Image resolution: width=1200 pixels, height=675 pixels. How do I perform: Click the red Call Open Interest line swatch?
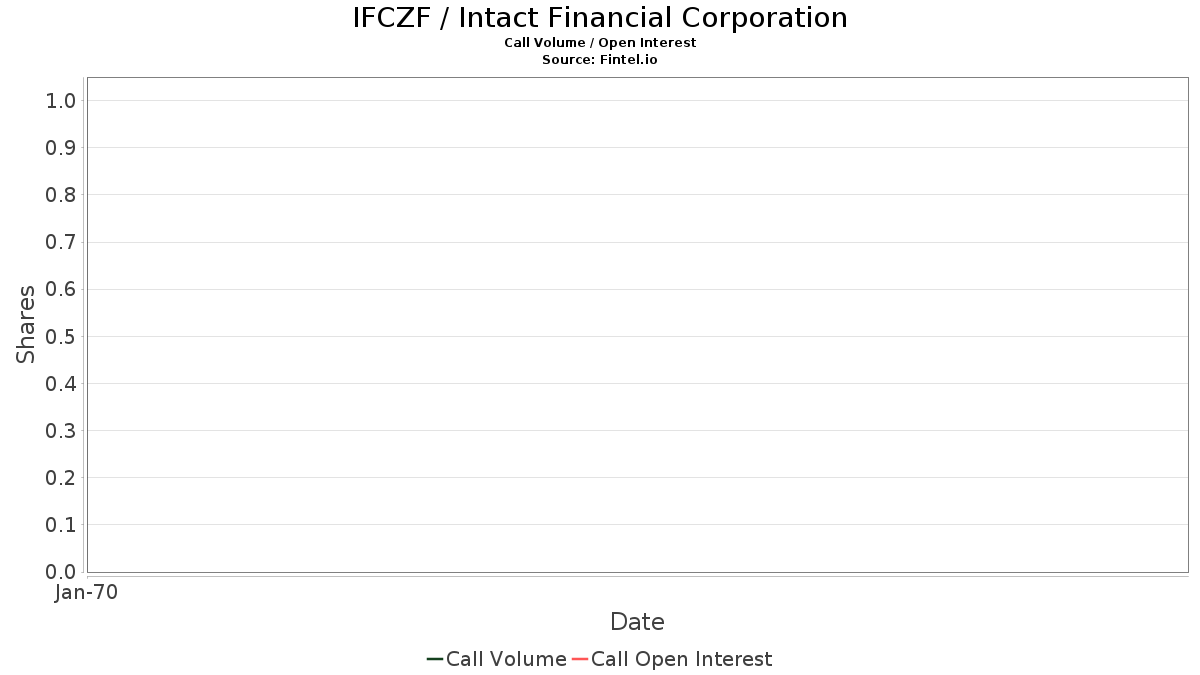pyautogui.click(x=580, y=659)
